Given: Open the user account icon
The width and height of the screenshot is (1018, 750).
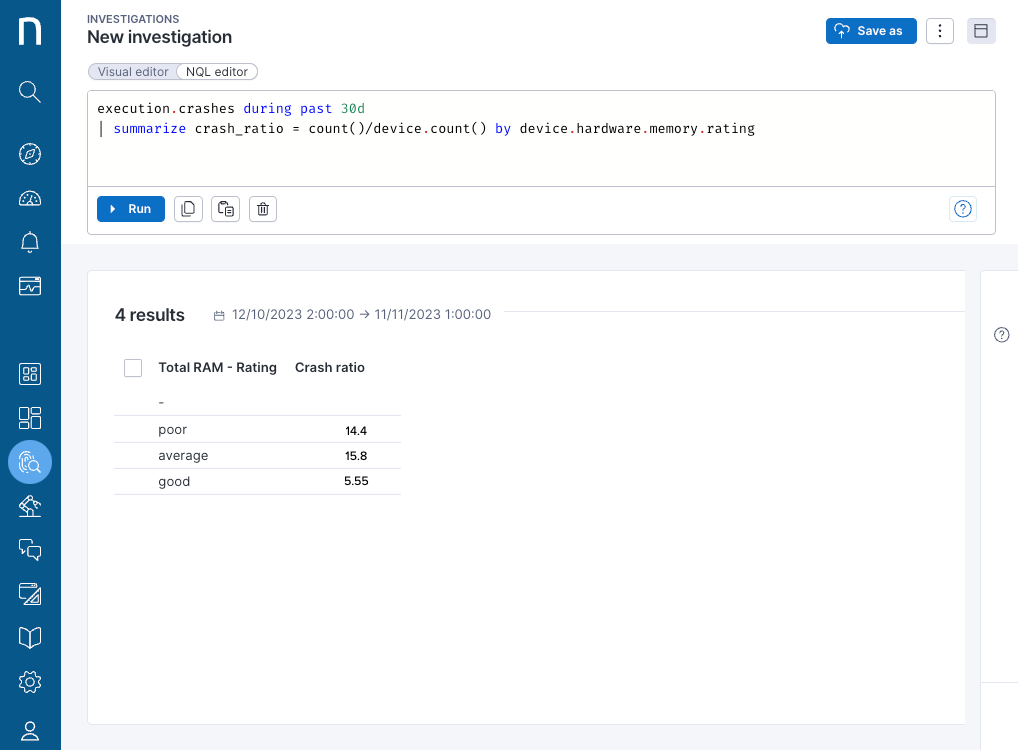Looking at the screenshot, I should pos(30,731).
